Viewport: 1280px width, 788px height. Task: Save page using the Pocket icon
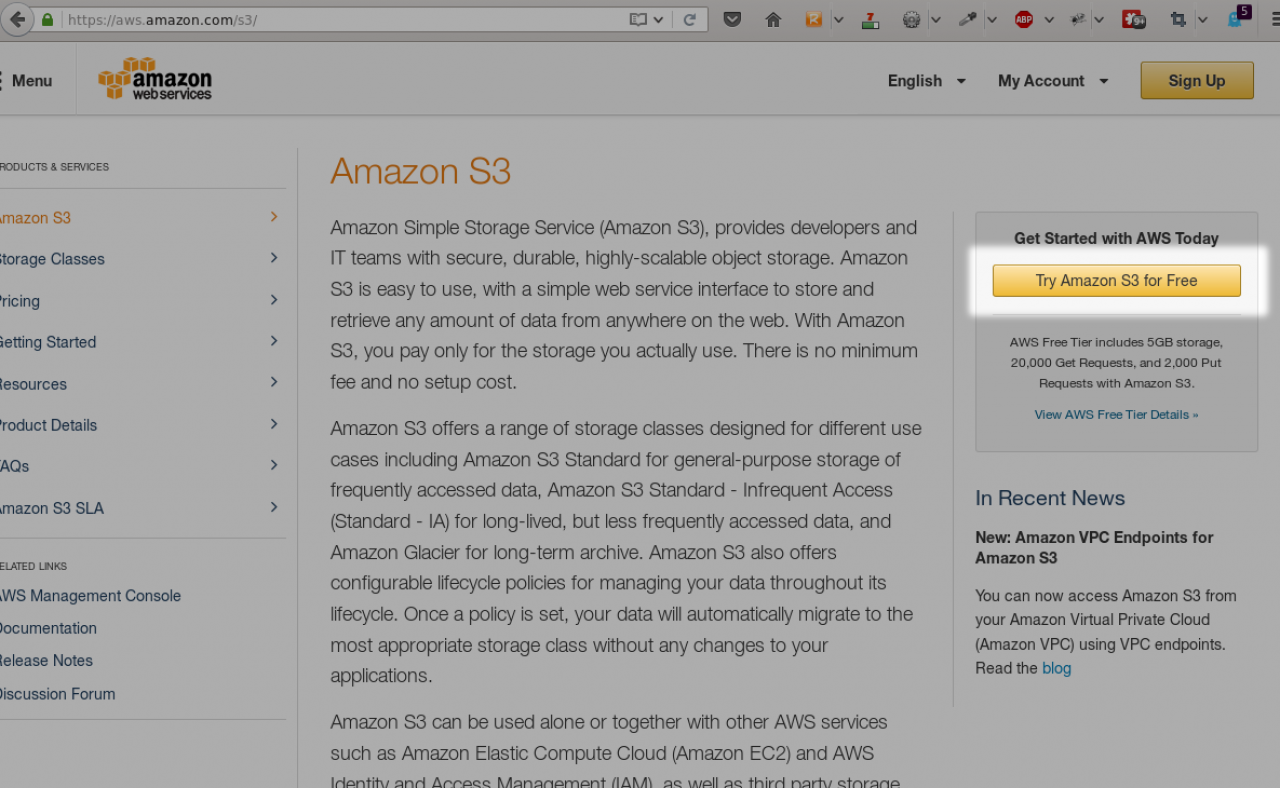[732, 19]
